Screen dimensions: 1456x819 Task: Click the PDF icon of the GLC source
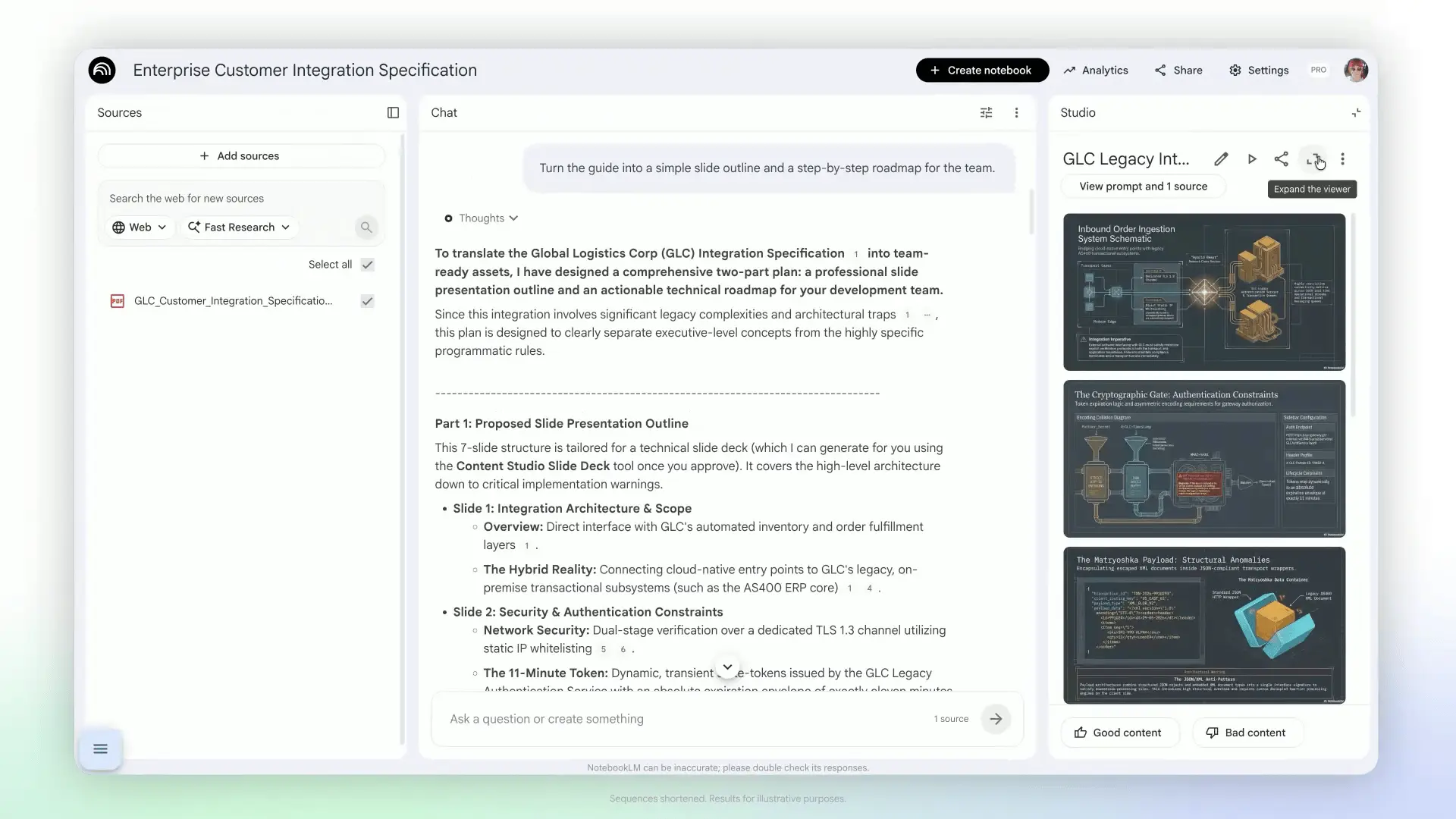point(118,301)
